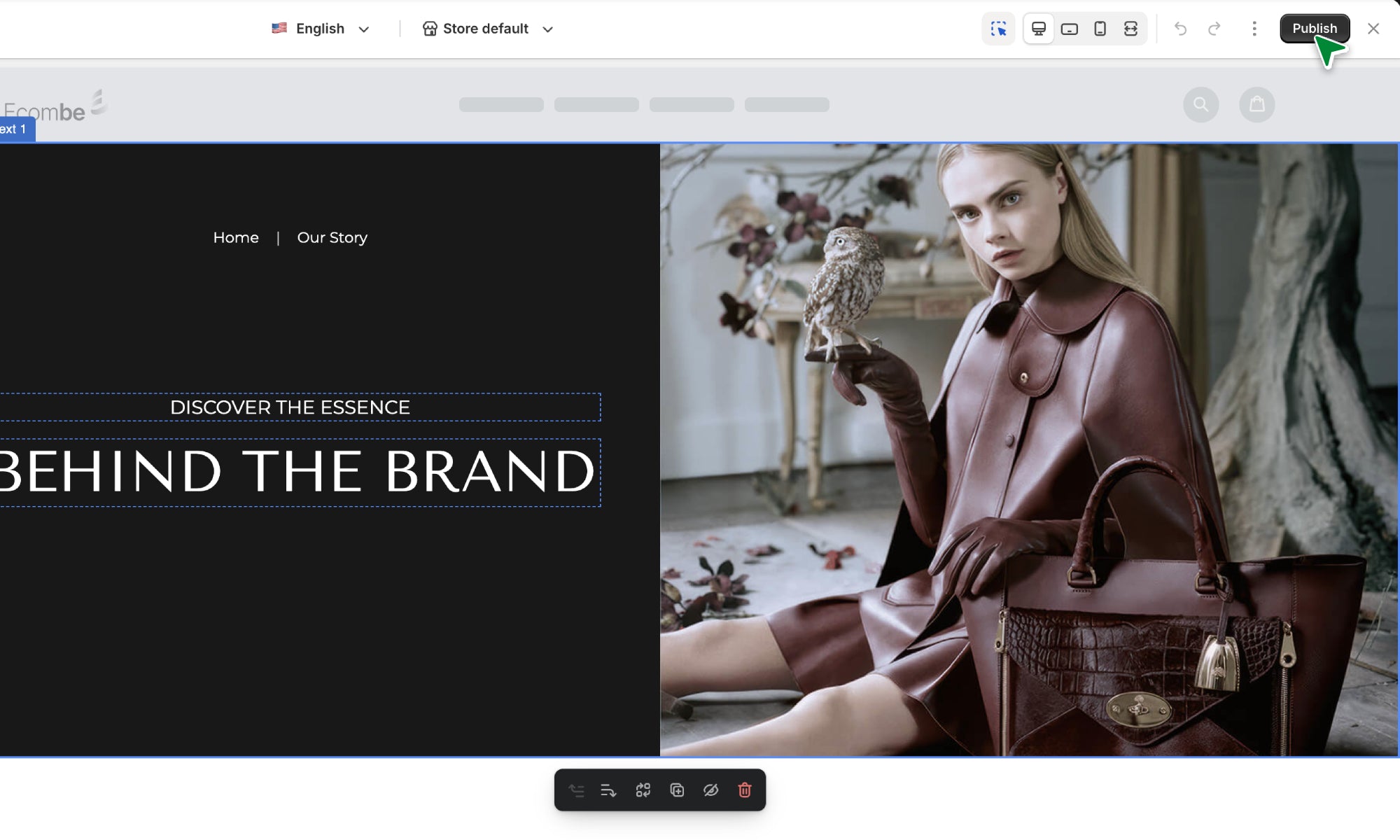Redo the last action

[x=1214, y=29]
